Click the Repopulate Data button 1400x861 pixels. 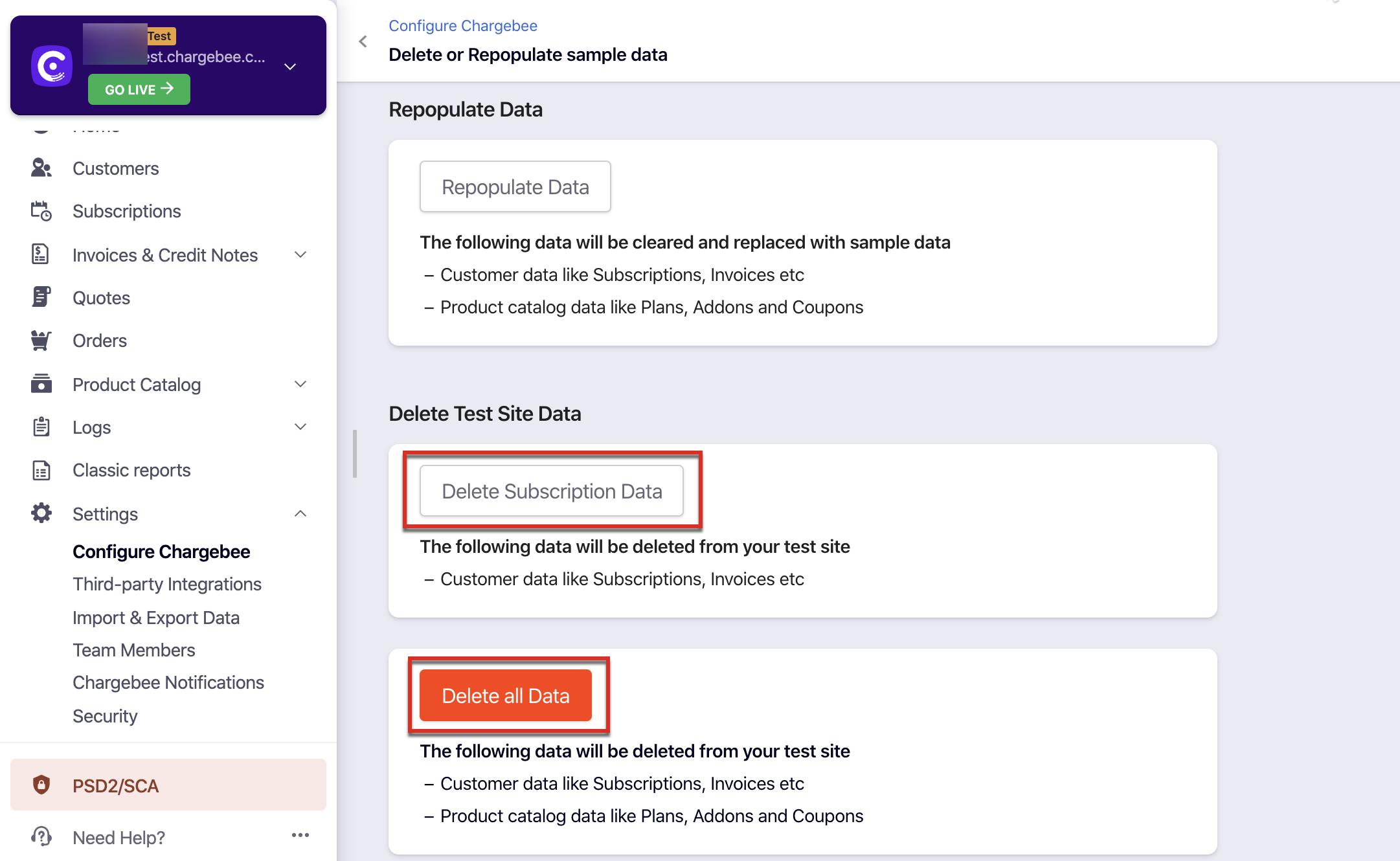[515, 186]
